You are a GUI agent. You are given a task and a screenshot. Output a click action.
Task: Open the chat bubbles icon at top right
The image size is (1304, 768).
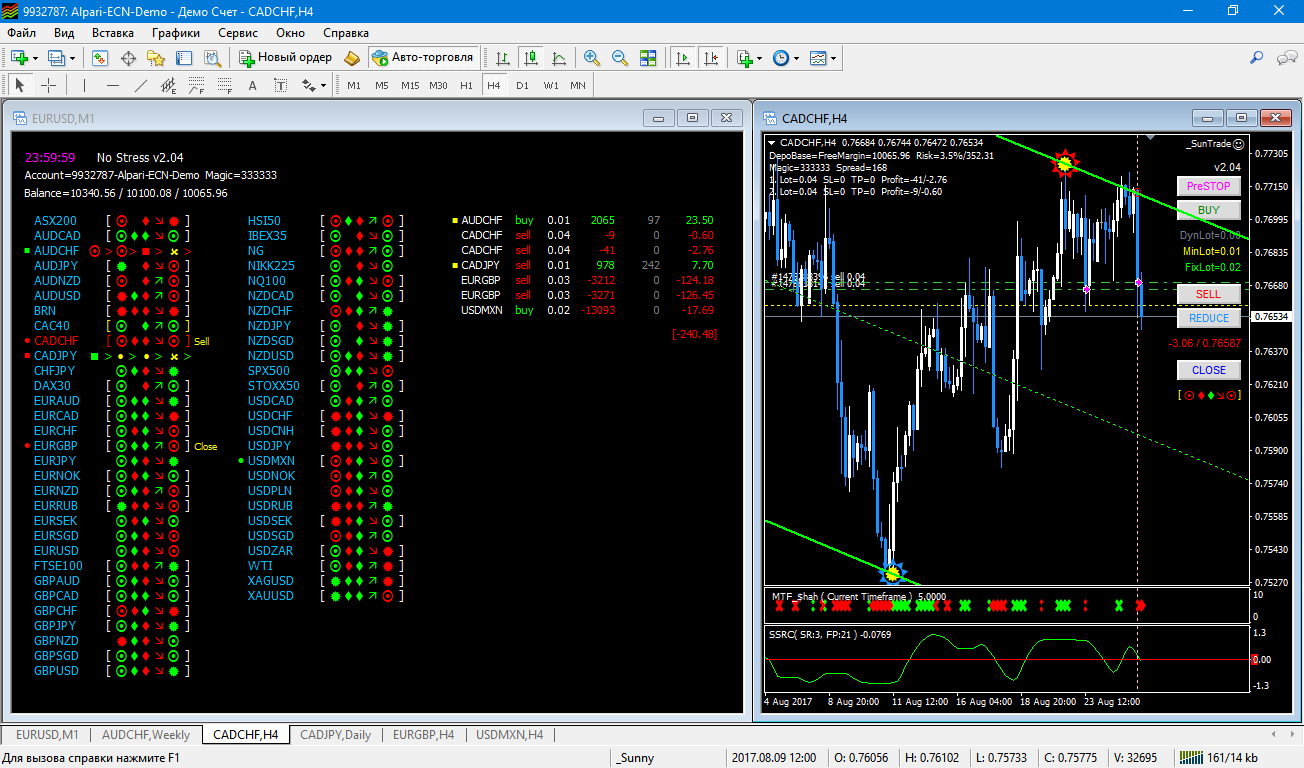(1287, 58)
